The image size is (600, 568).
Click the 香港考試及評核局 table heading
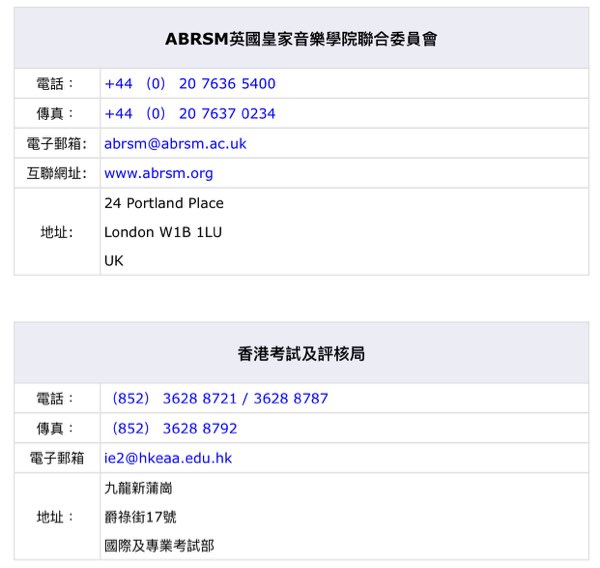301,354
